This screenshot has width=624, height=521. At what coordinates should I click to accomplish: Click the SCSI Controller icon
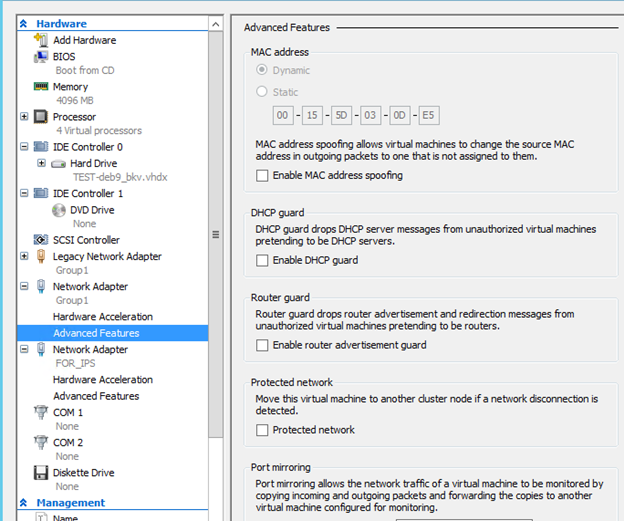click(41, 240)
